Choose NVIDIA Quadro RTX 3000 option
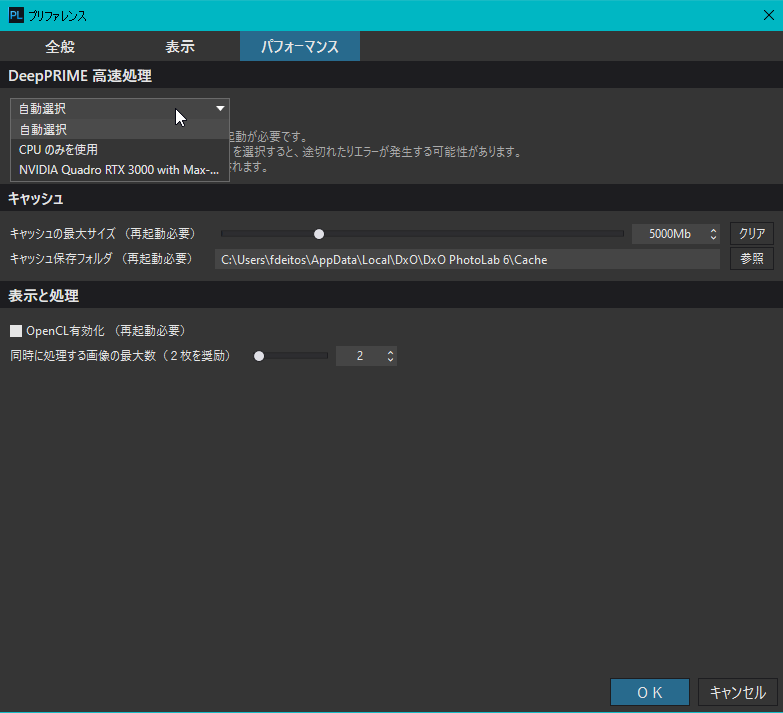The width and height of the screenshot is (783, 713). (x=120, y=170)
